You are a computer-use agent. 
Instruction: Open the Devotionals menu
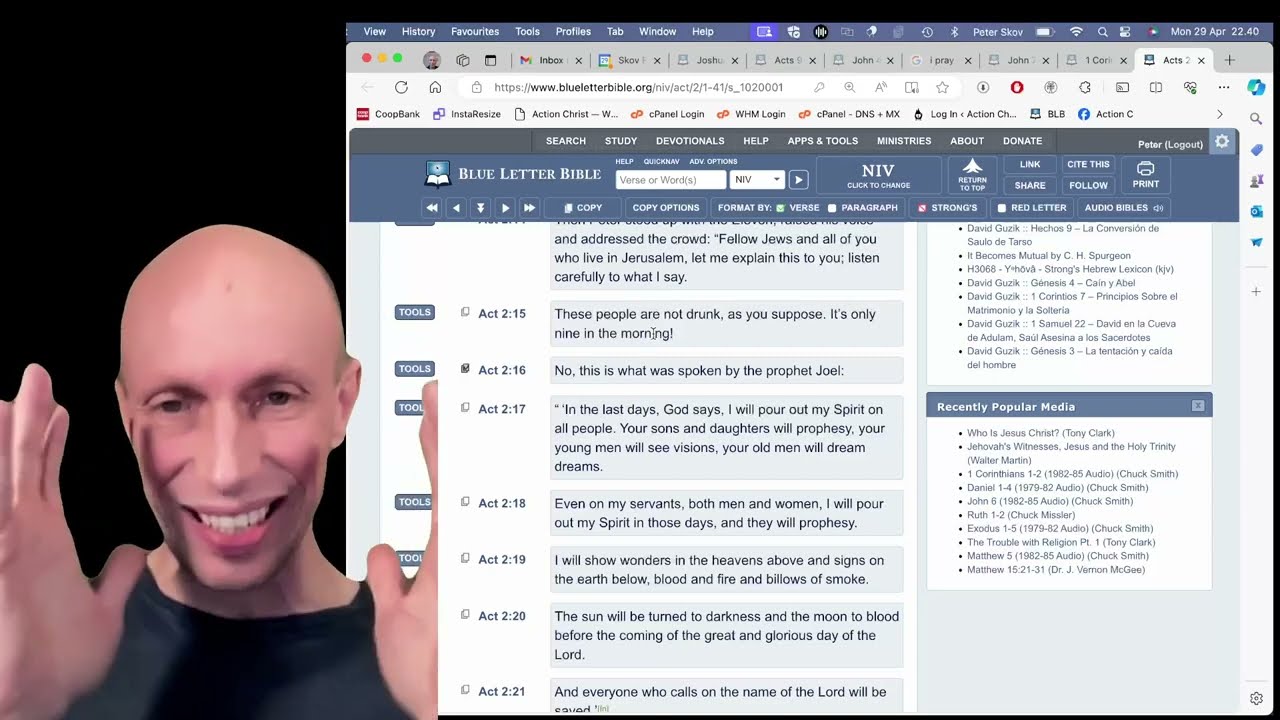(x=690, y=141)
